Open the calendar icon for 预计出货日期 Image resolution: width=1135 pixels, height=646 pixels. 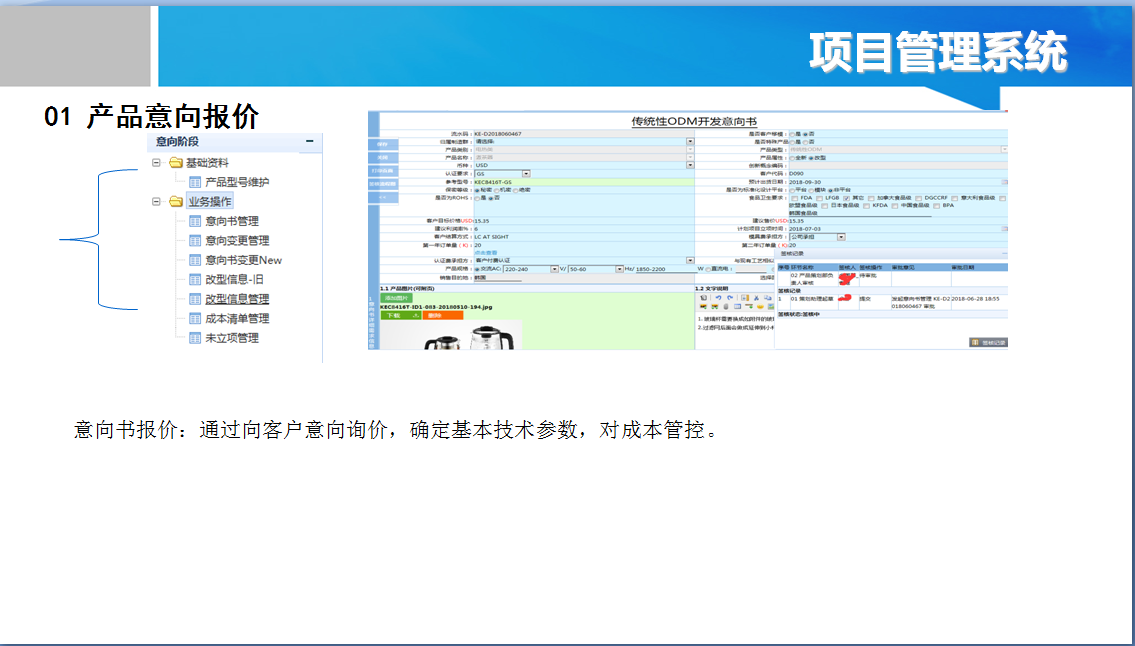point(1005,182)
